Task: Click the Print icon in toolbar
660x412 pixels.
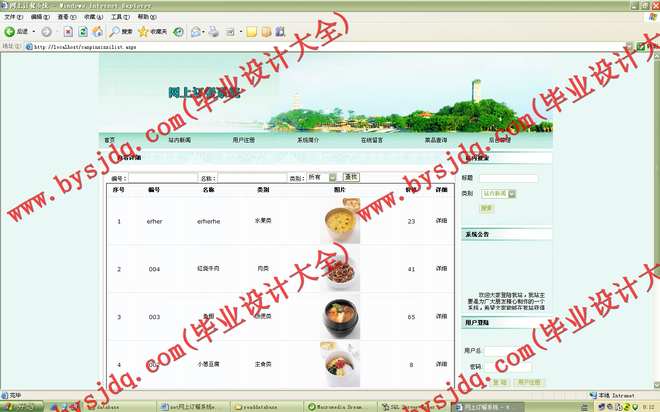Action: coord(213,31)
